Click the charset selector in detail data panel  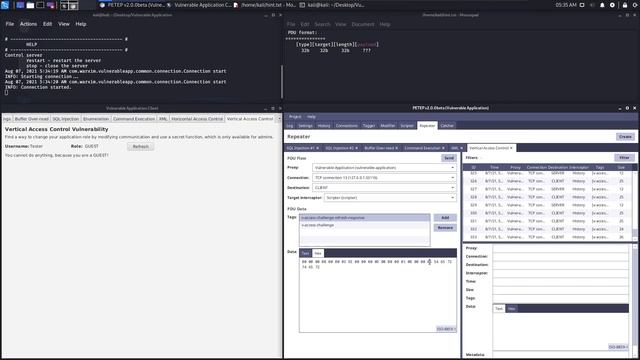(618, 347)
